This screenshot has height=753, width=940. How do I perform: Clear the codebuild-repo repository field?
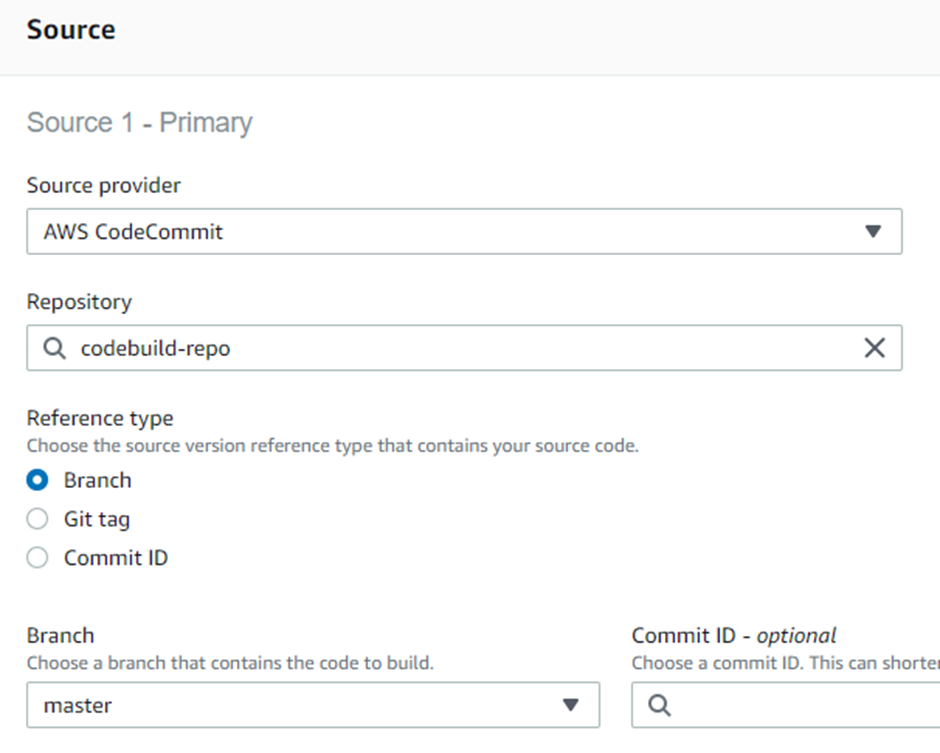coord(874,348)
